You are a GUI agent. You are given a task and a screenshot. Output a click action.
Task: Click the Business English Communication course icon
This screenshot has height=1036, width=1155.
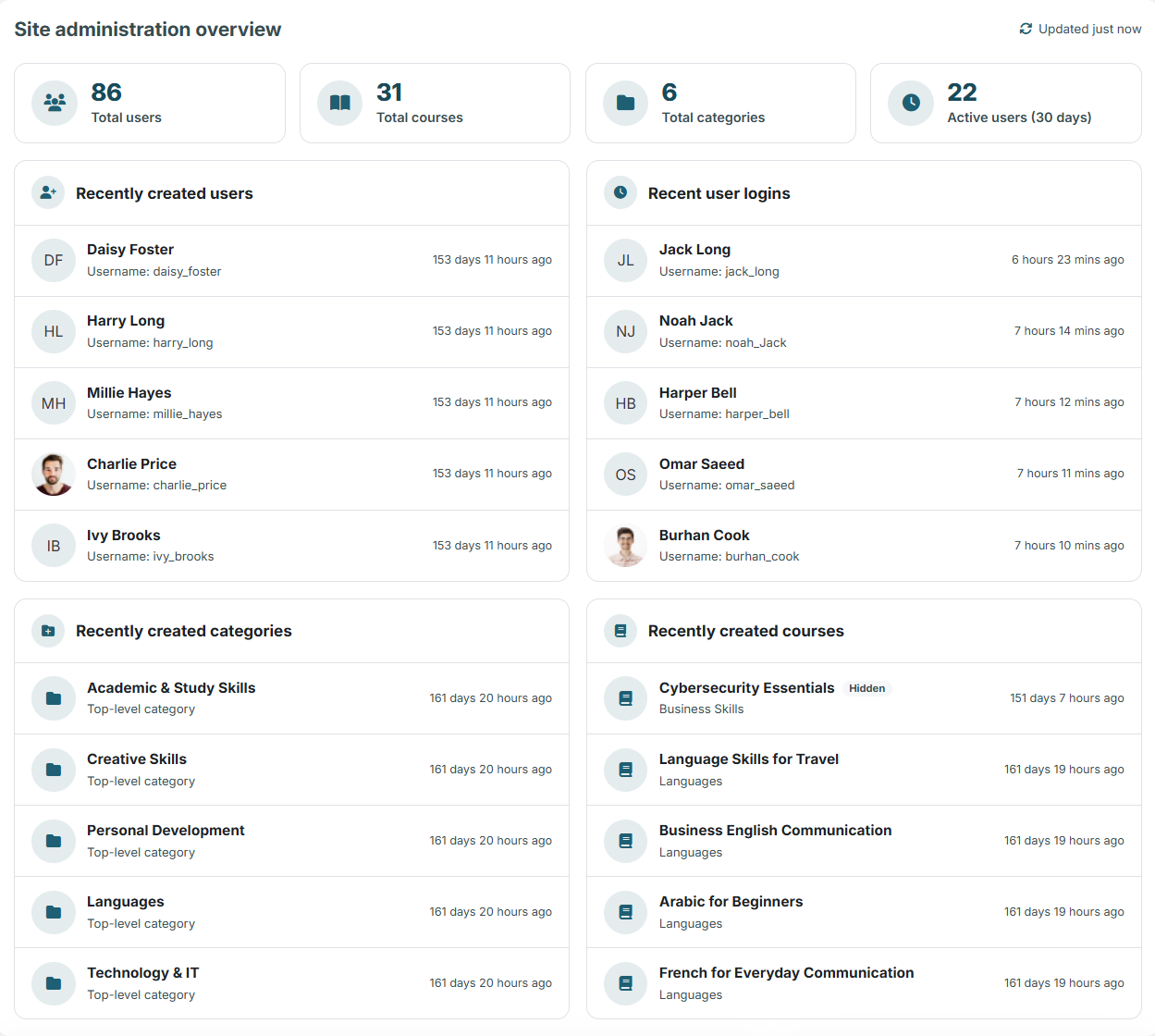tap(626, 841)
